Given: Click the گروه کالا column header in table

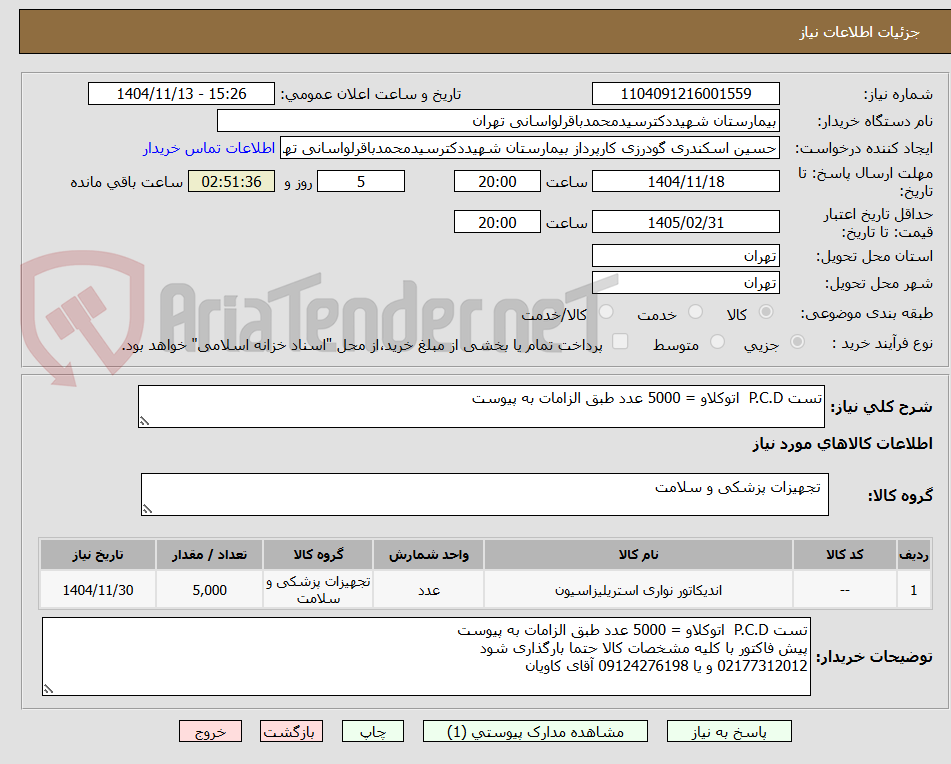Looking at the screenshot, I should click(x=318, y=555).
